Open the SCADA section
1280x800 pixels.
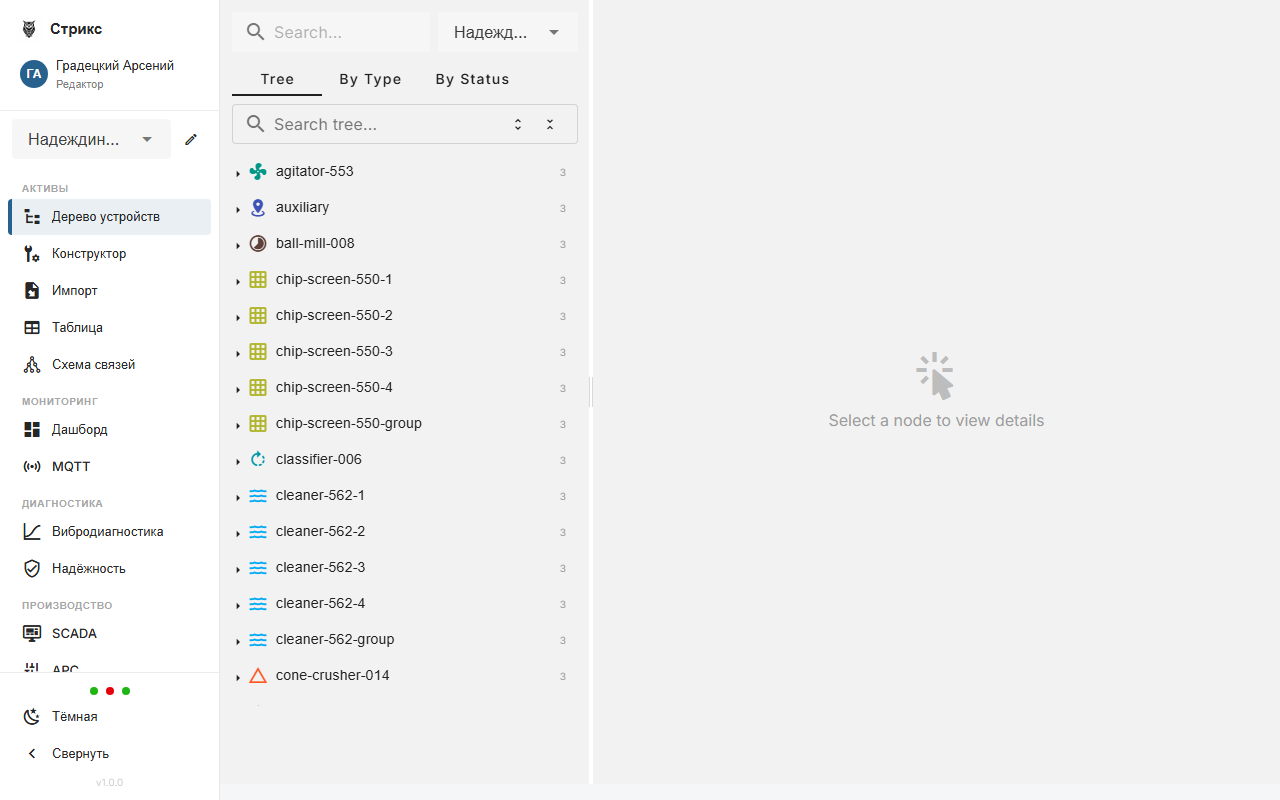[74, 634]
